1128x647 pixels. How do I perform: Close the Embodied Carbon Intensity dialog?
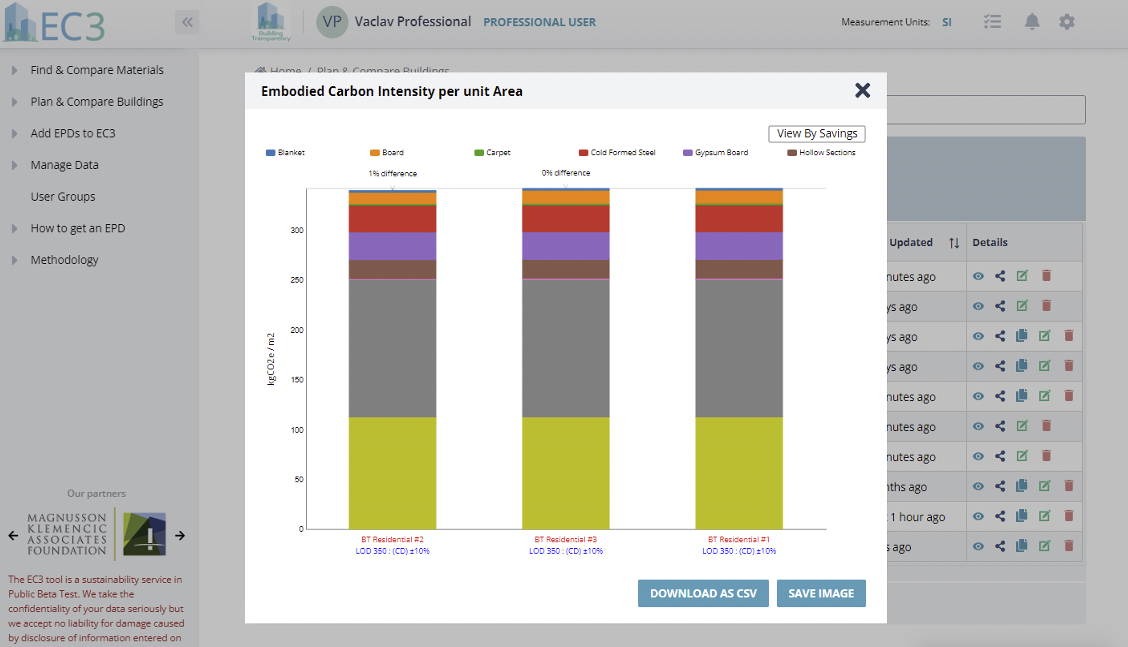[x=862, y=91]
